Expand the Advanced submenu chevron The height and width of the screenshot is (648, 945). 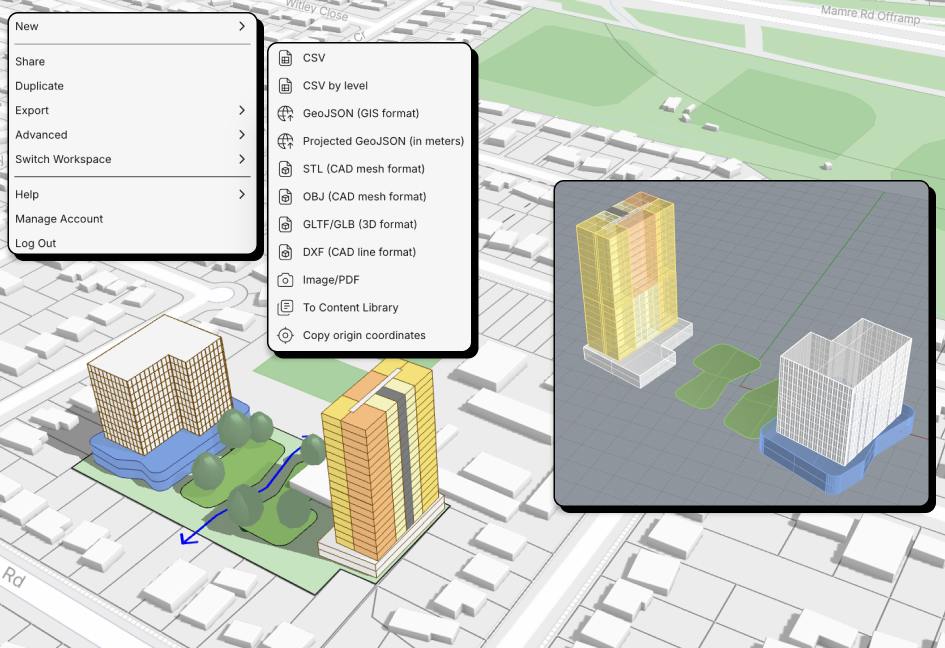tap(242, 135)
